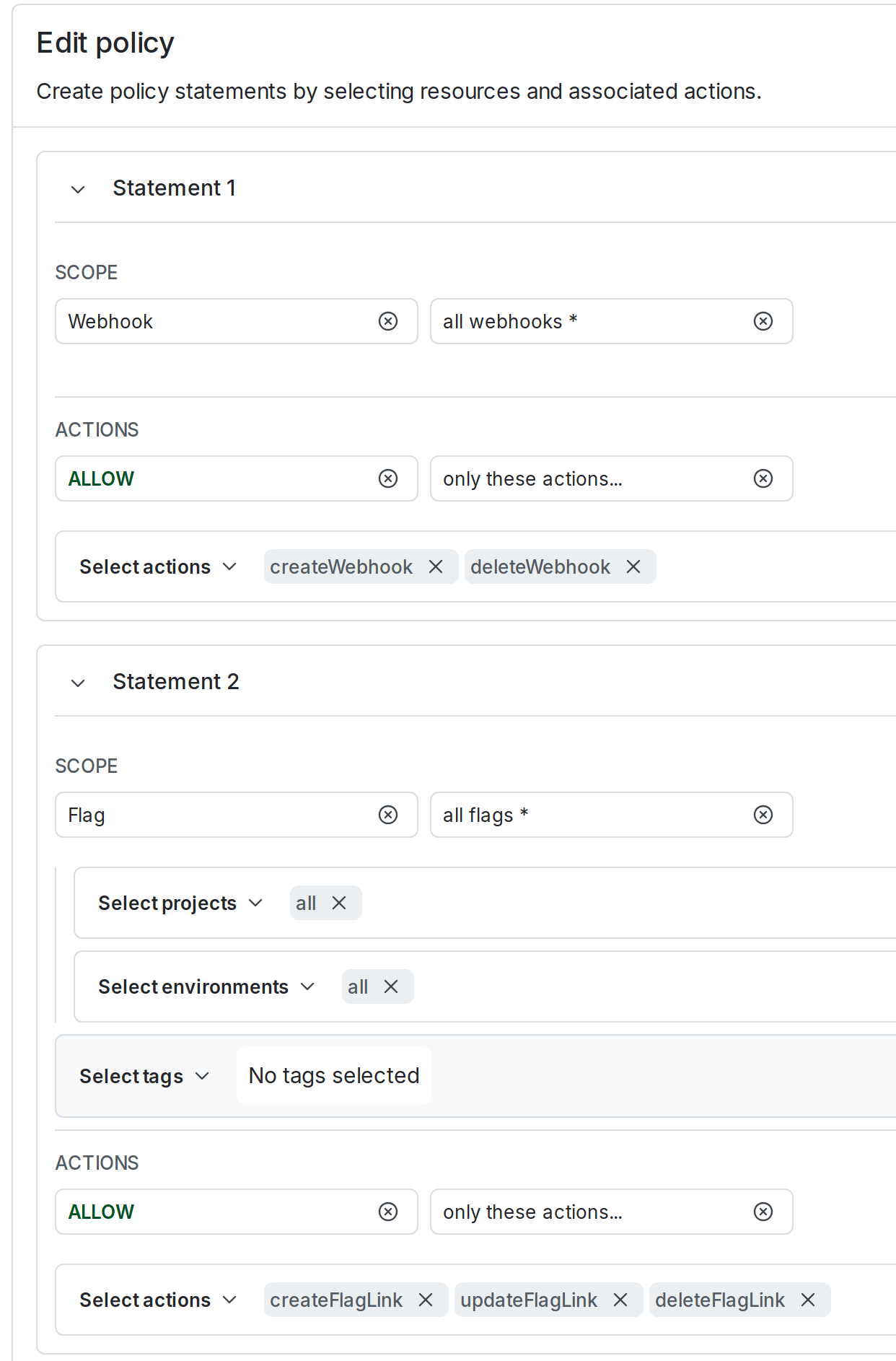Open the Select environments dropdown
This screenshot has height=1361, width=896.
tap(206, 986)
